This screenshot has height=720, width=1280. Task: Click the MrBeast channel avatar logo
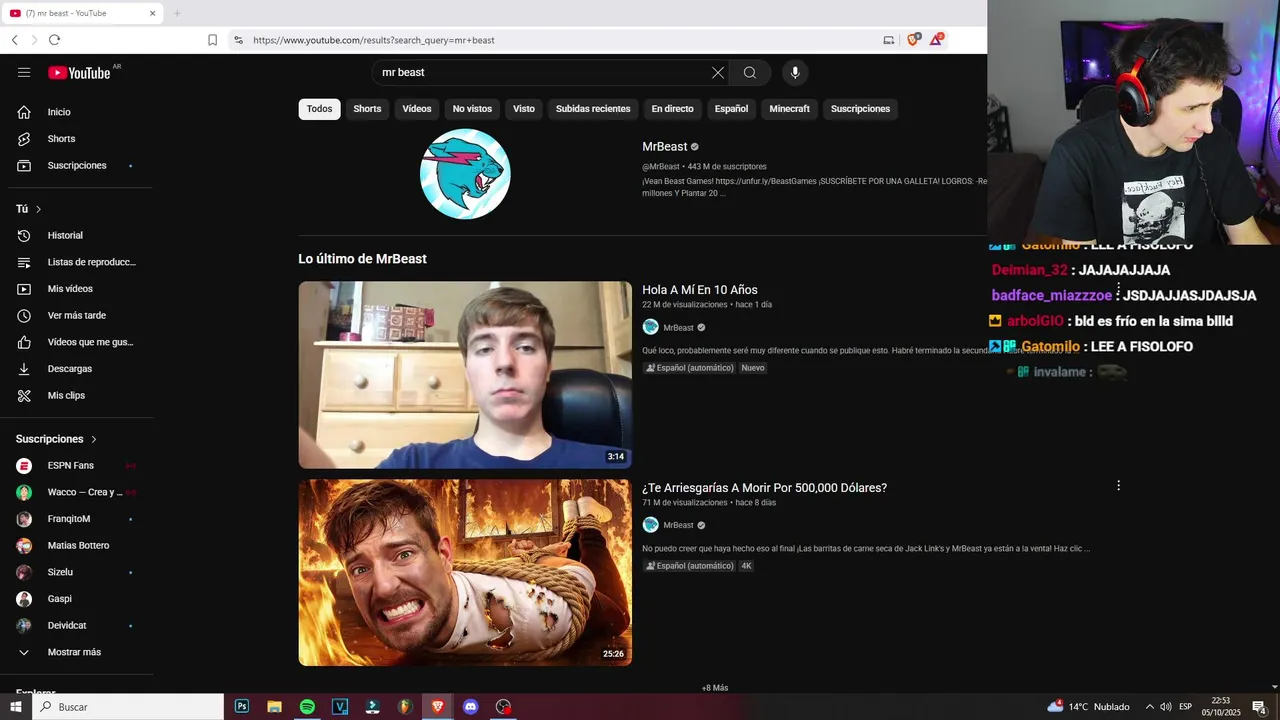(x=465, y=174)
